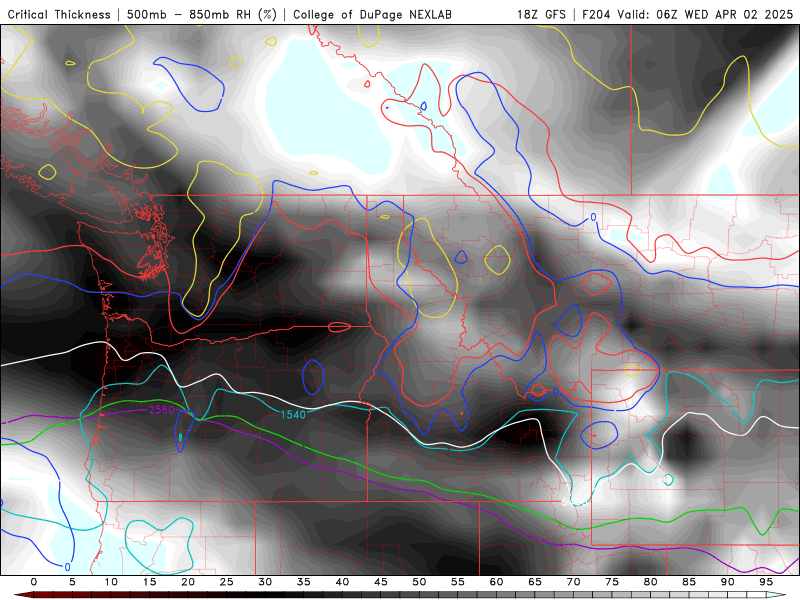Click "College of DuPage NEXLAB" header text

click(372, 15)
